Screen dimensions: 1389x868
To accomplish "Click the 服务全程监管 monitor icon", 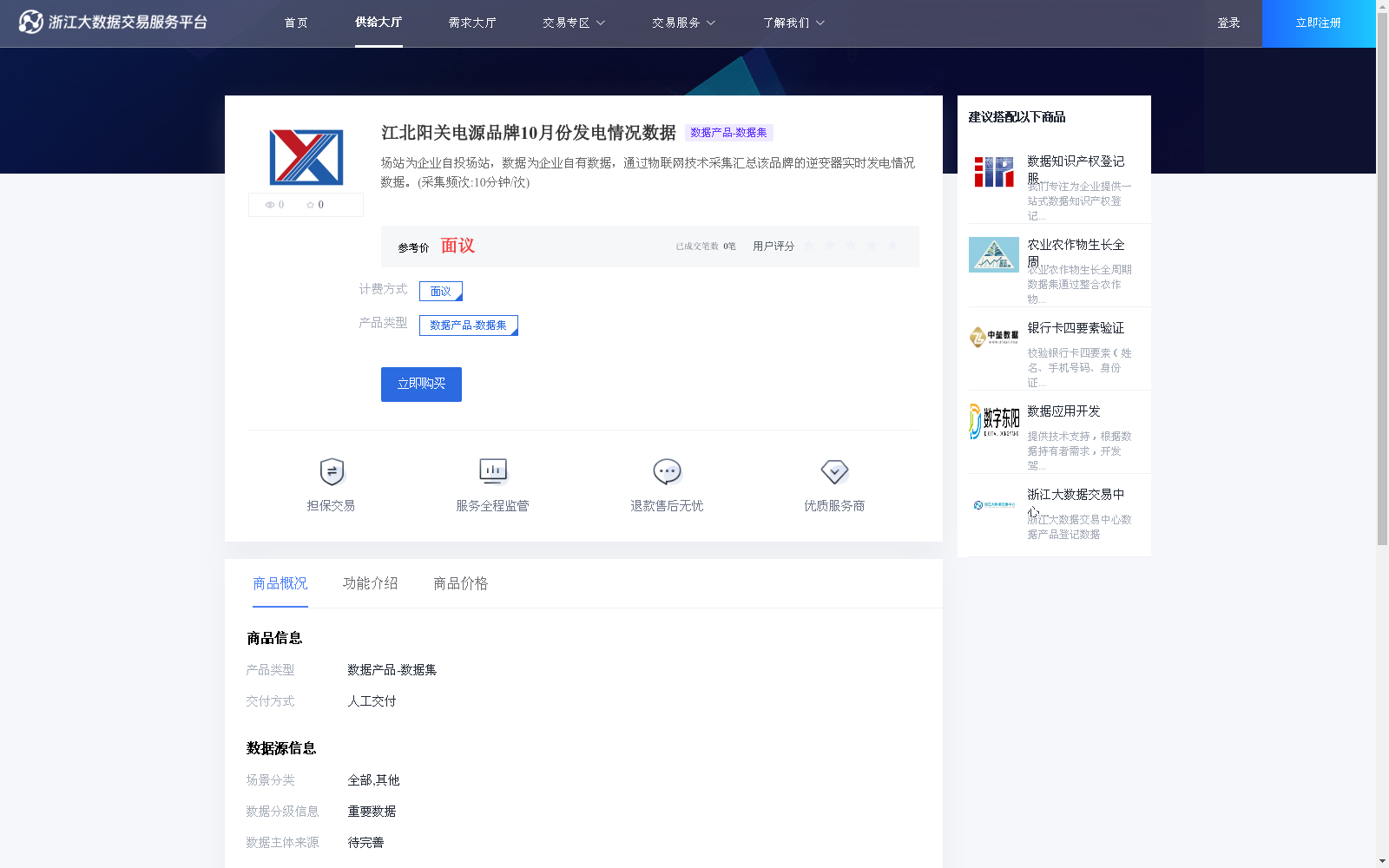I will (493, 471).
